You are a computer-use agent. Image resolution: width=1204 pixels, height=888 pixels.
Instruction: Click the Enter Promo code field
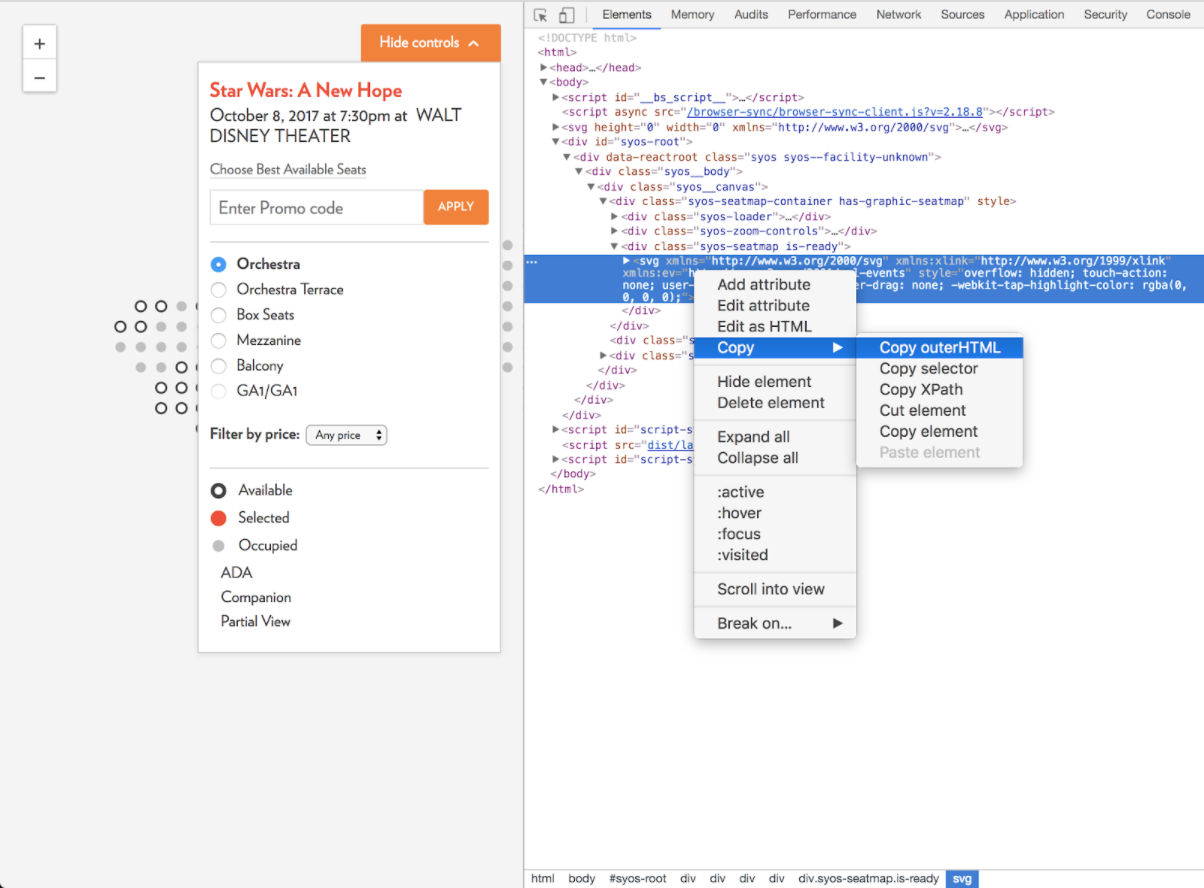[317, 208]
